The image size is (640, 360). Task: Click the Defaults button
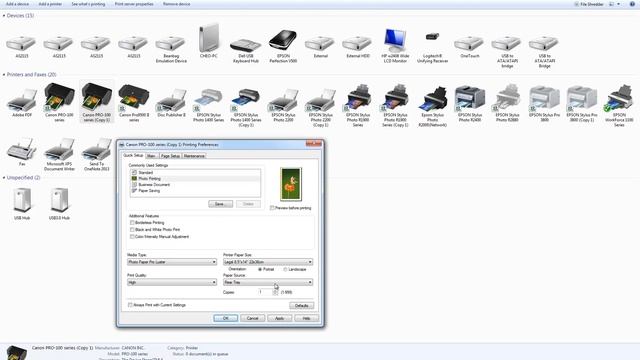coord(302,306)
